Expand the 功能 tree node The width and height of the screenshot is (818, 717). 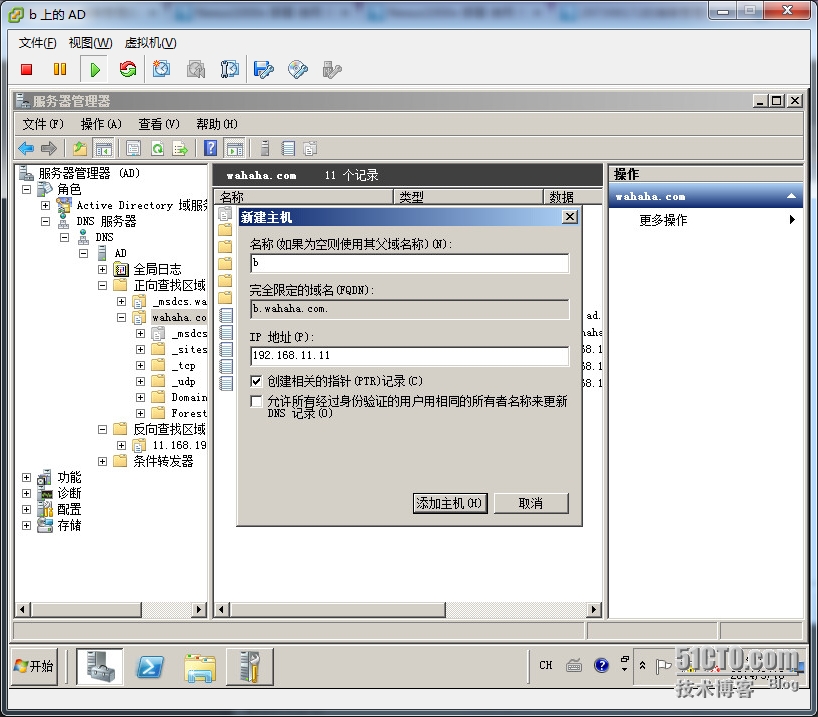pyautogui.click(x=26, y=477)
